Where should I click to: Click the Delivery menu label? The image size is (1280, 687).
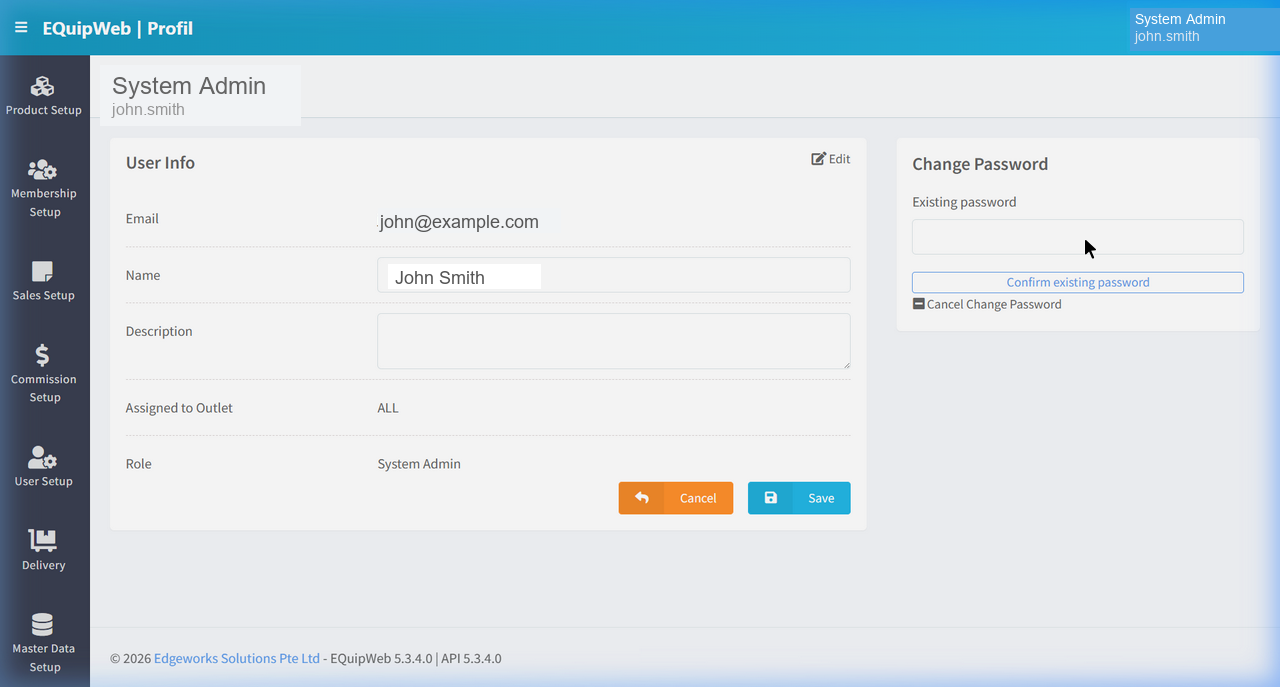tap(44, 565)
